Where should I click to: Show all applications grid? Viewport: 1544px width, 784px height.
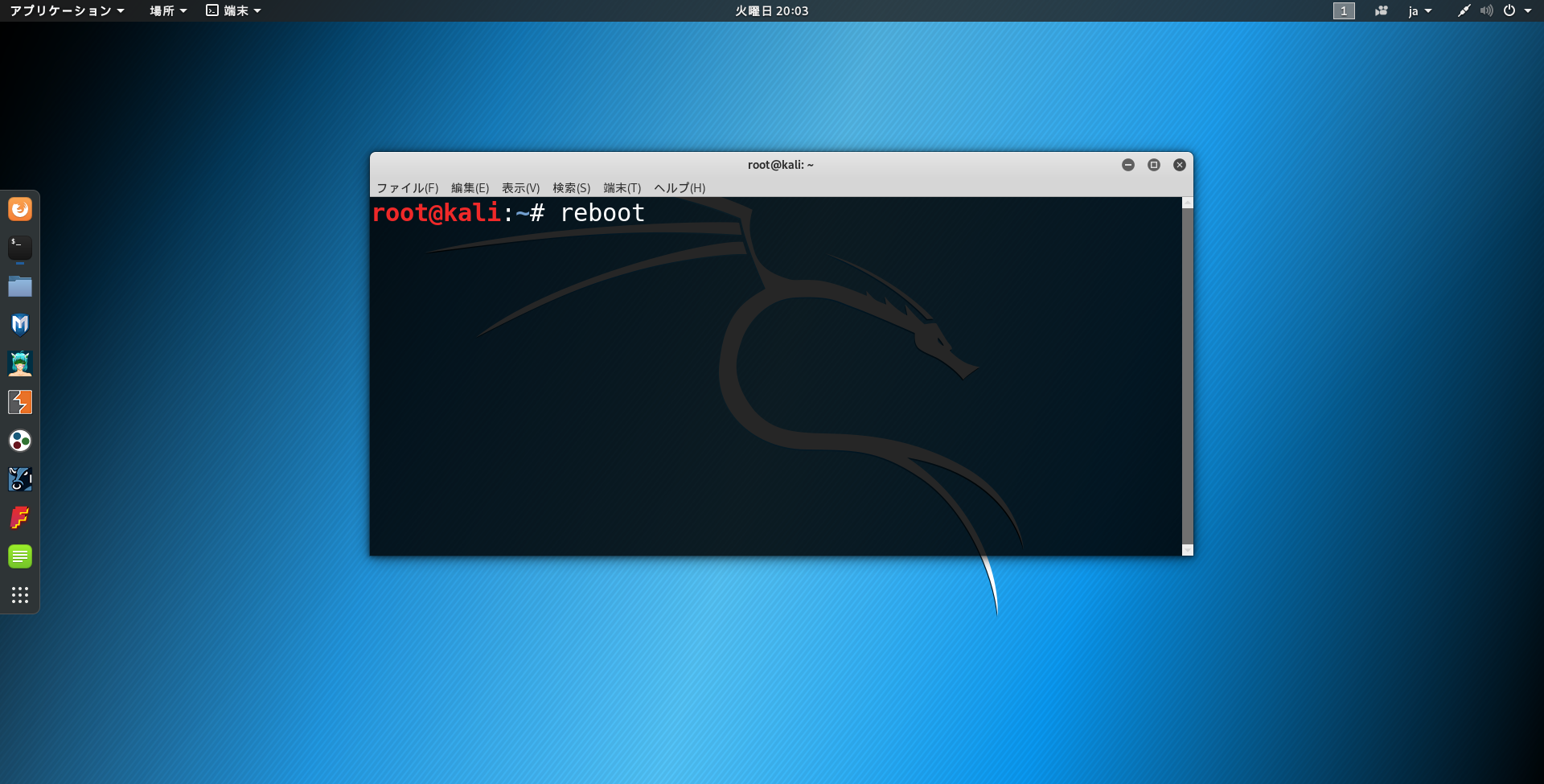pyautogui.click(x=20, y=595)
